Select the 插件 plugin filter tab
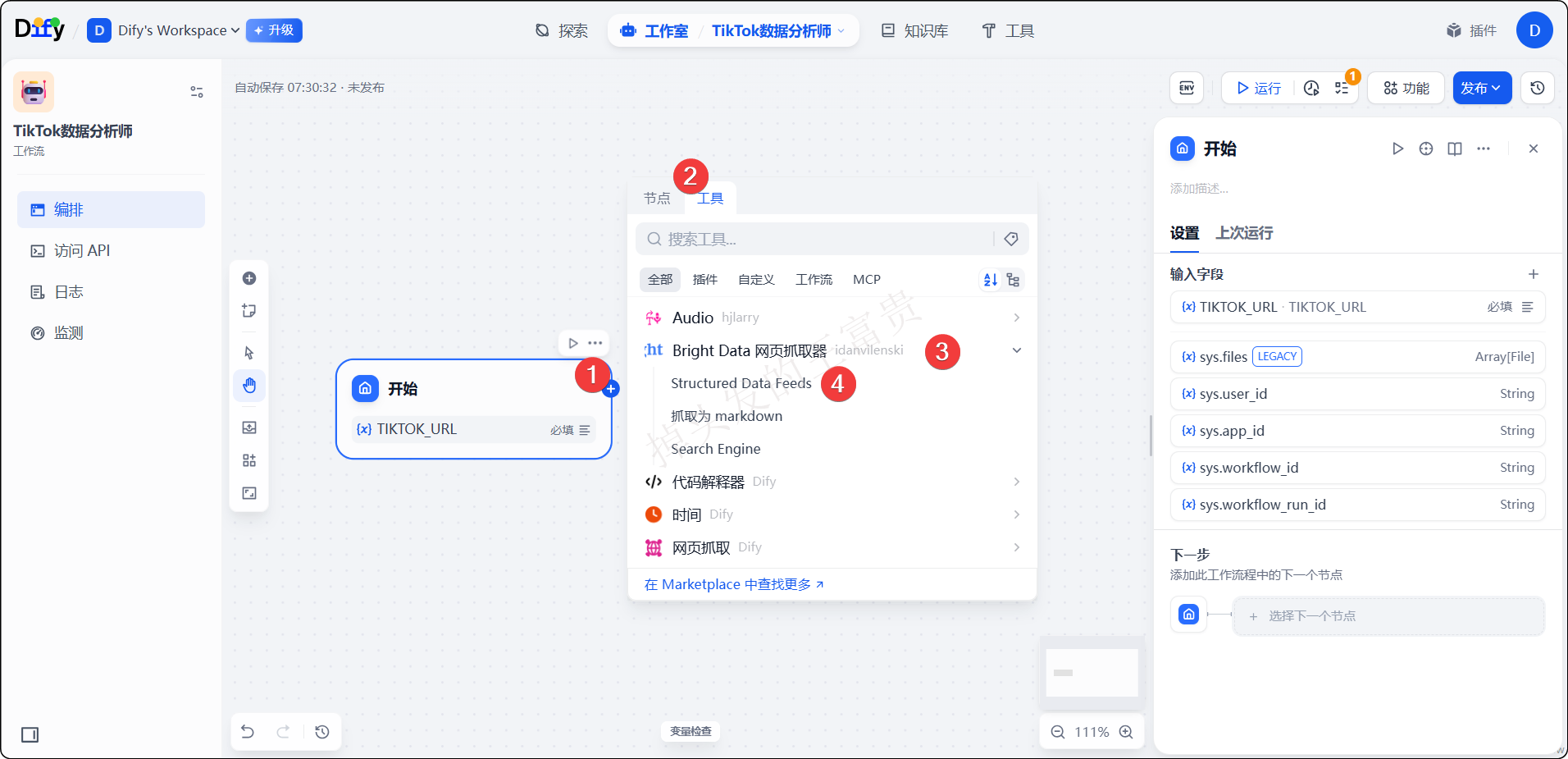1568x759 pixels. [705, 280]
